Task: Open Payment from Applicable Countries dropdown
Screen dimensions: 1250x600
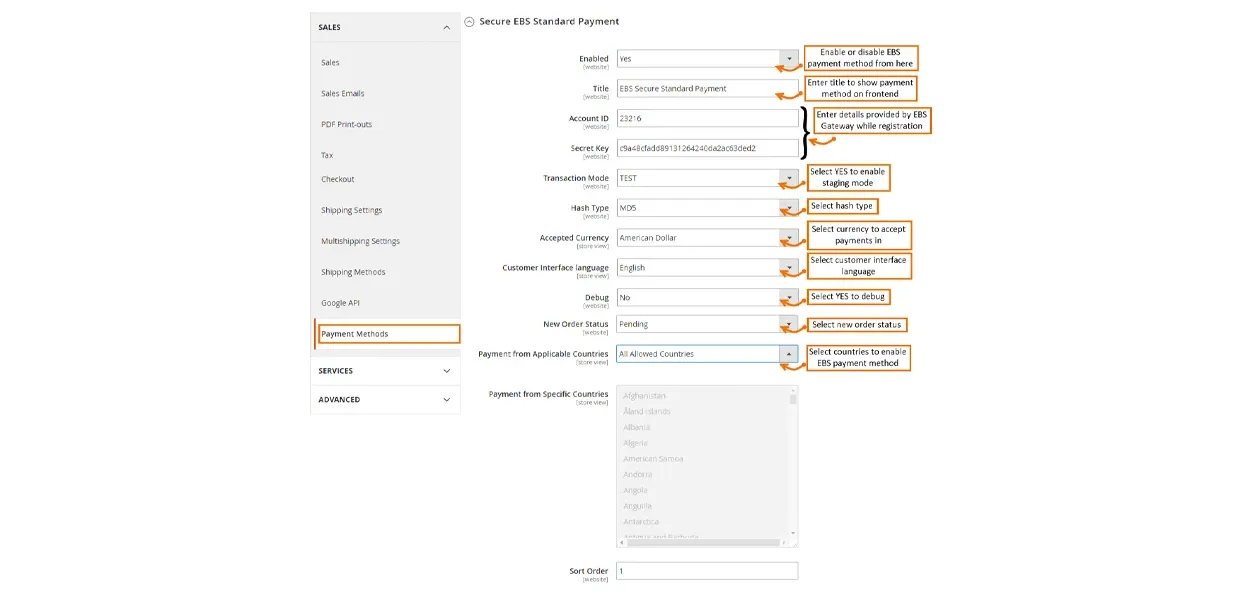Action: coord(707,354)
